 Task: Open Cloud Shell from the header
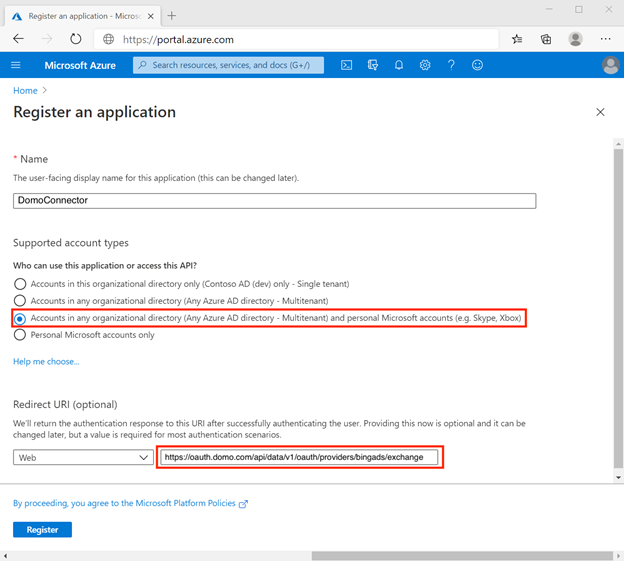pos(346,65)
